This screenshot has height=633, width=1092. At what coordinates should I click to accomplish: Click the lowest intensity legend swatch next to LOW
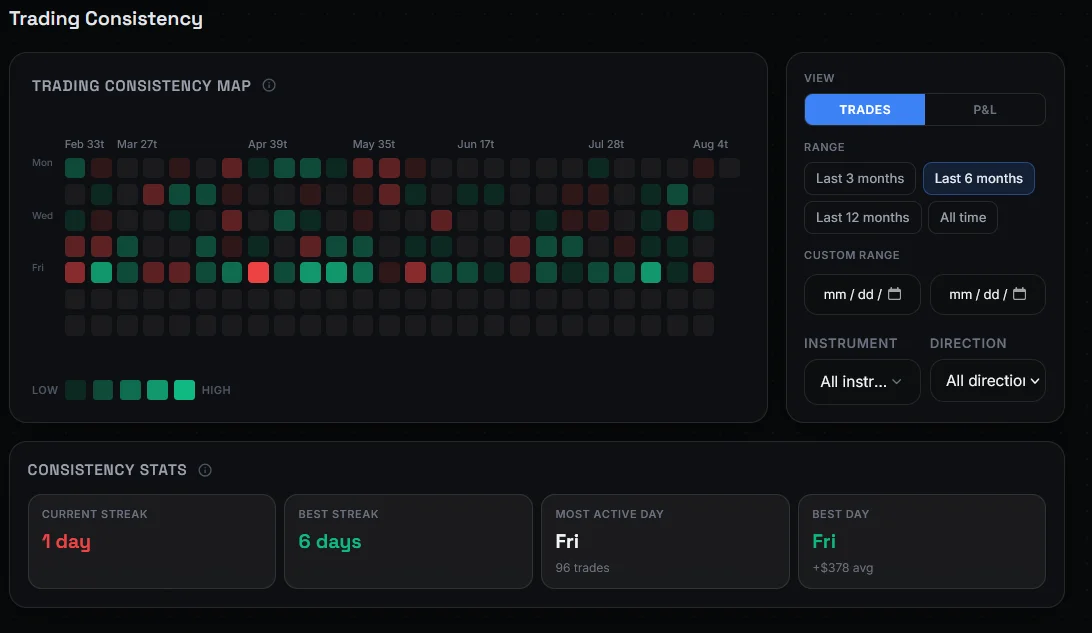click(75, 390)
